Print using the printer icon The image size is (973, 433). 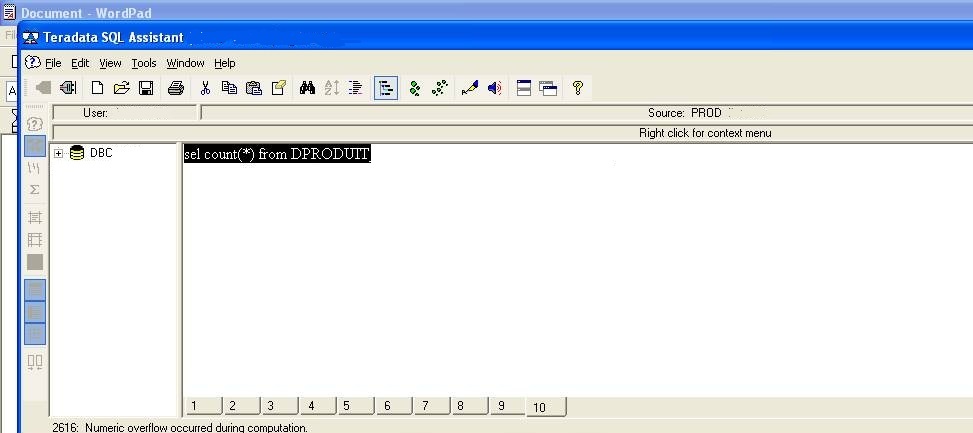[176, 88]
